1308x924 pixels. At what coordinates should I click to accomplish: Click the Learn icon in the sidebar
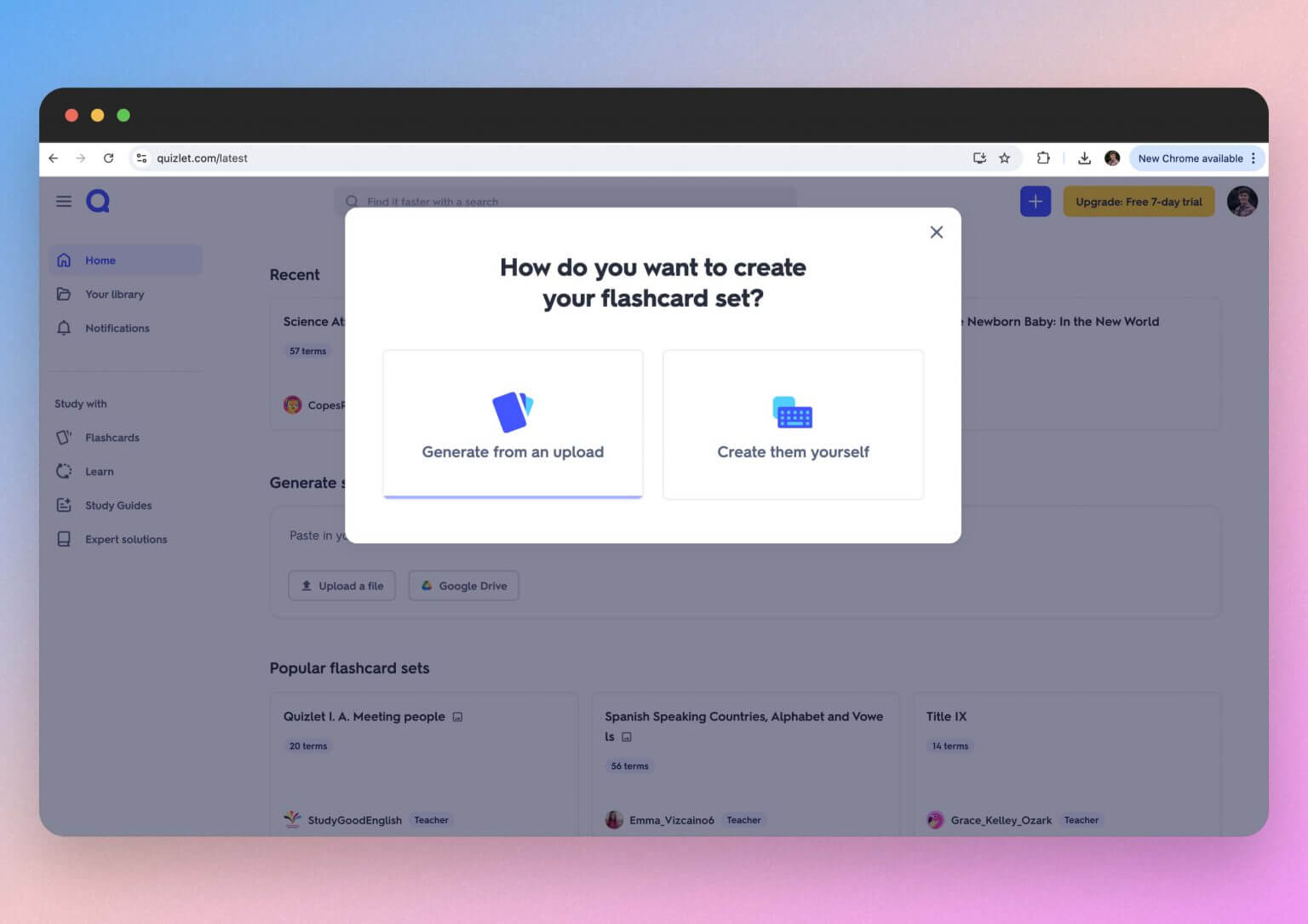(64, 471)
